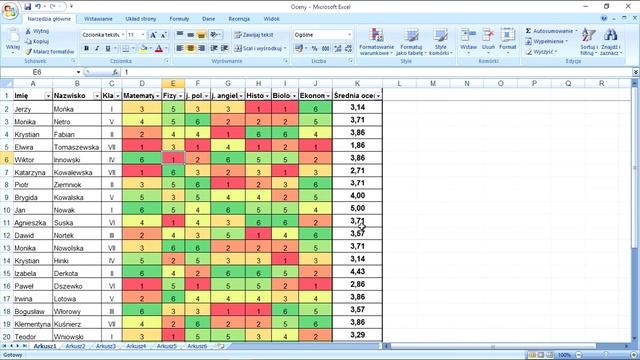Center cell text horizontally

[x=190, y=49]
